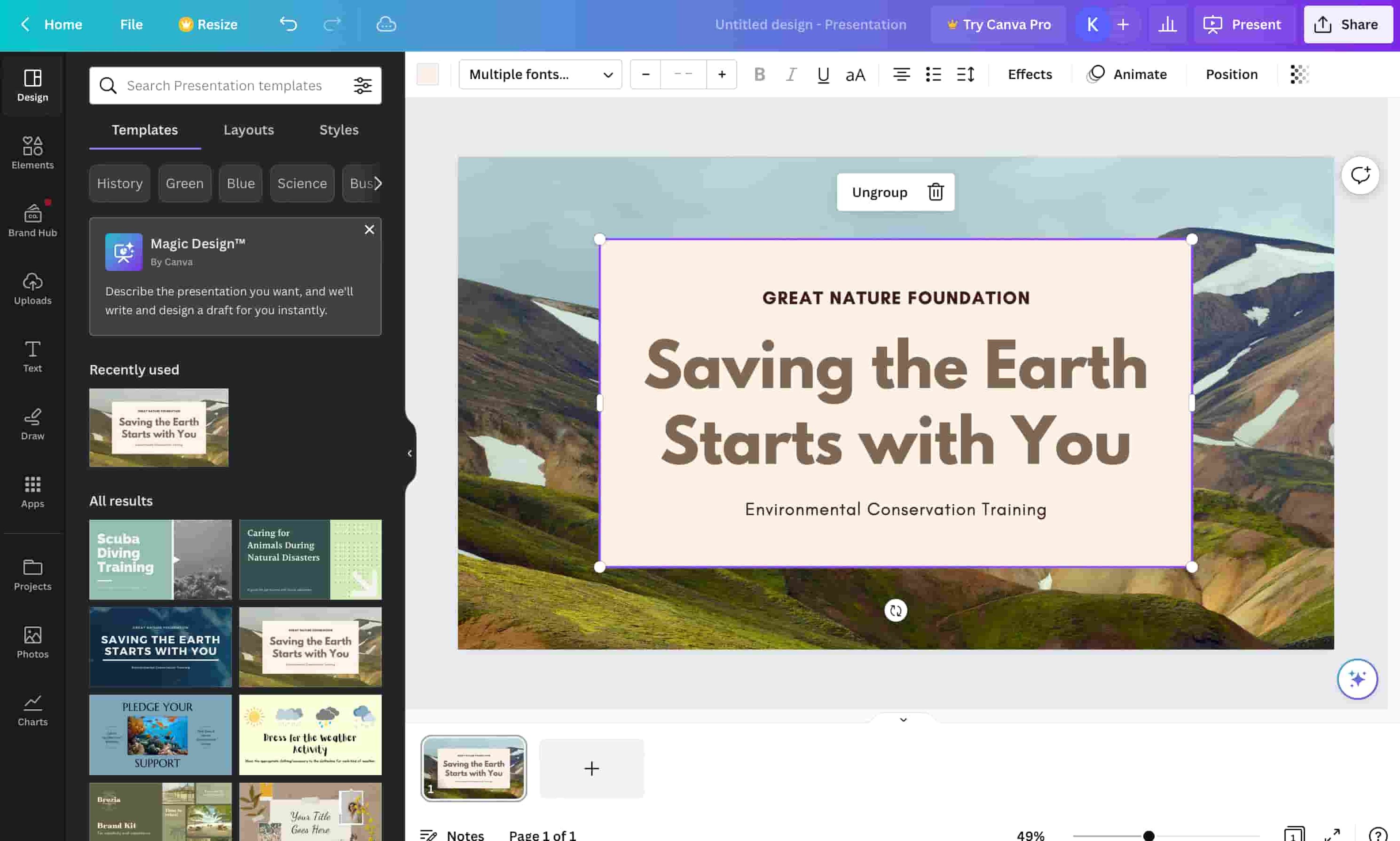Open the text color swatch

[428, 74]
